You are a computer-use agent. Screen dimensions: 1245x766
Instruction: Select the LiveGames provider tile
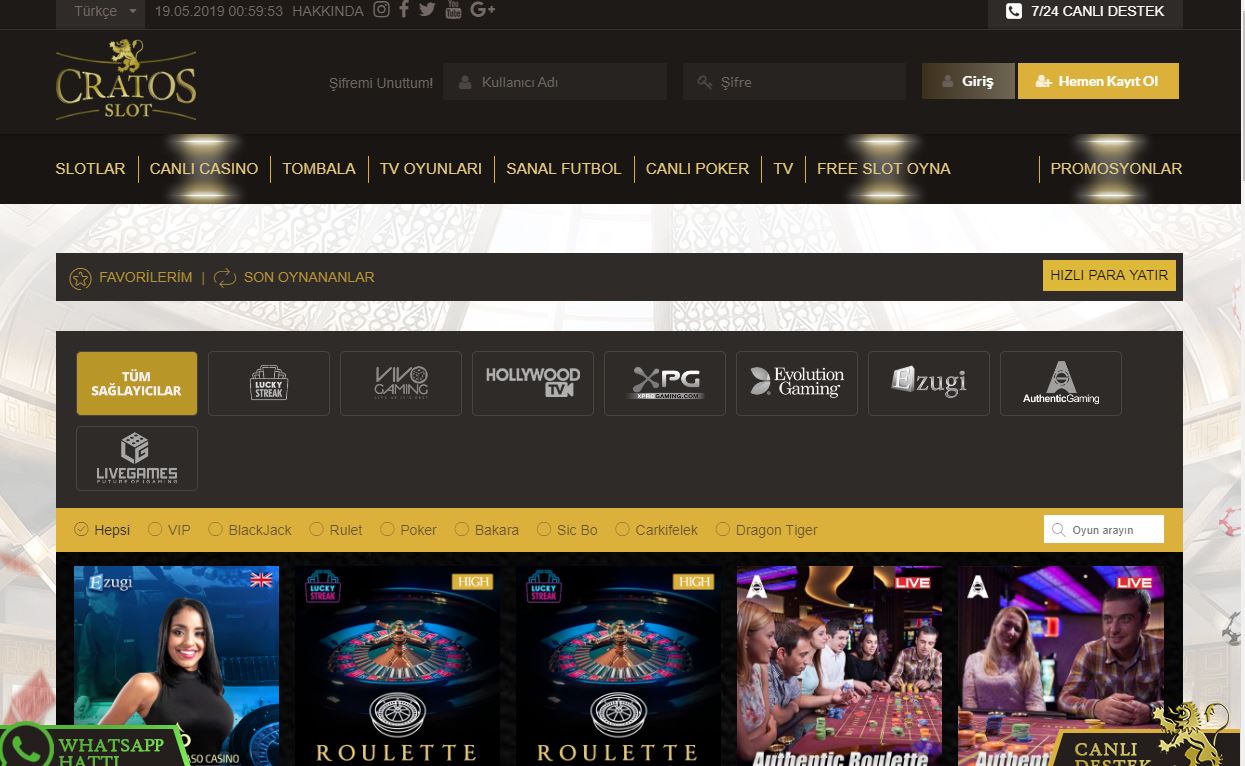(x=137, y=459)
